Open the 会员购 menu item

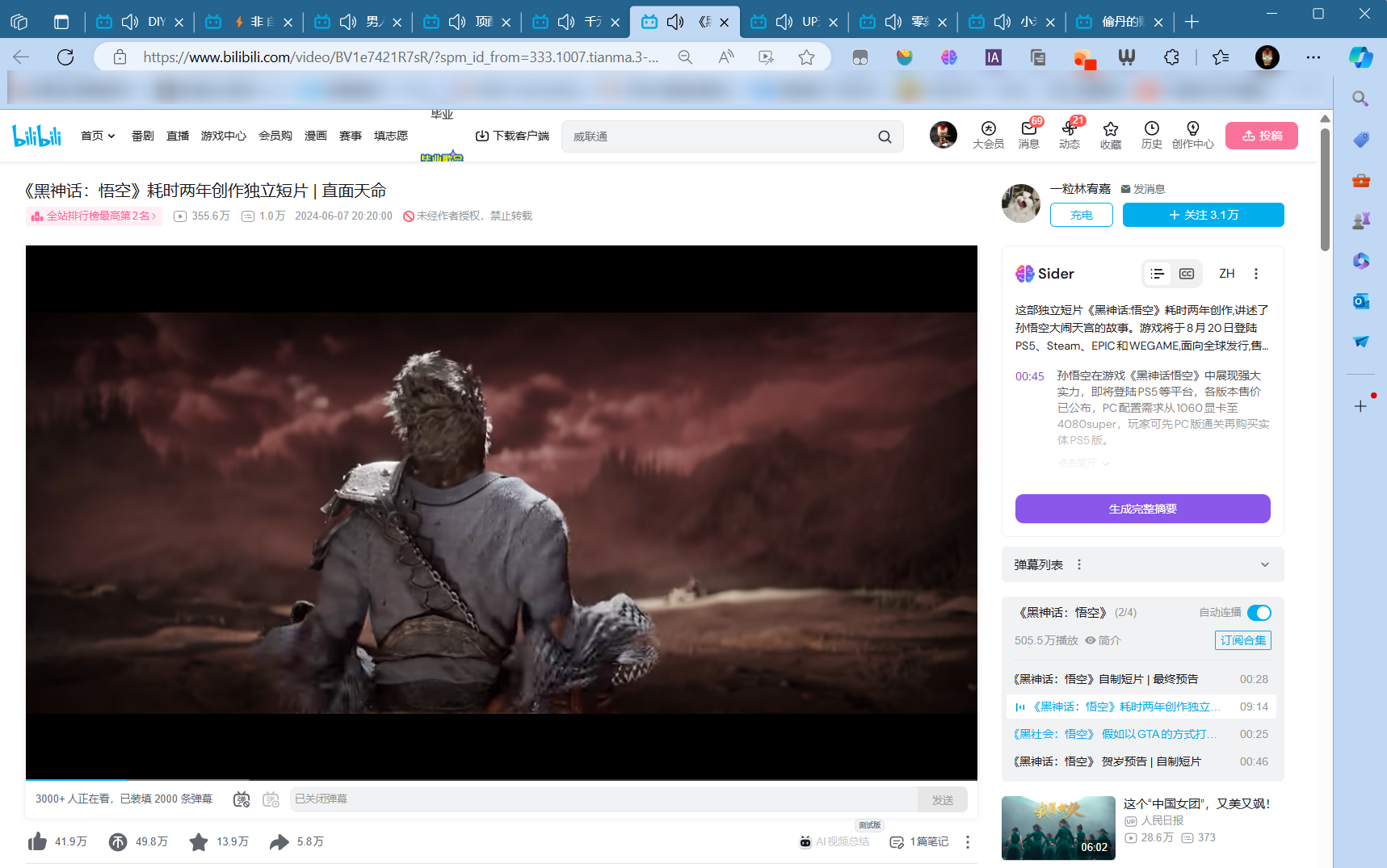[275, 136]
